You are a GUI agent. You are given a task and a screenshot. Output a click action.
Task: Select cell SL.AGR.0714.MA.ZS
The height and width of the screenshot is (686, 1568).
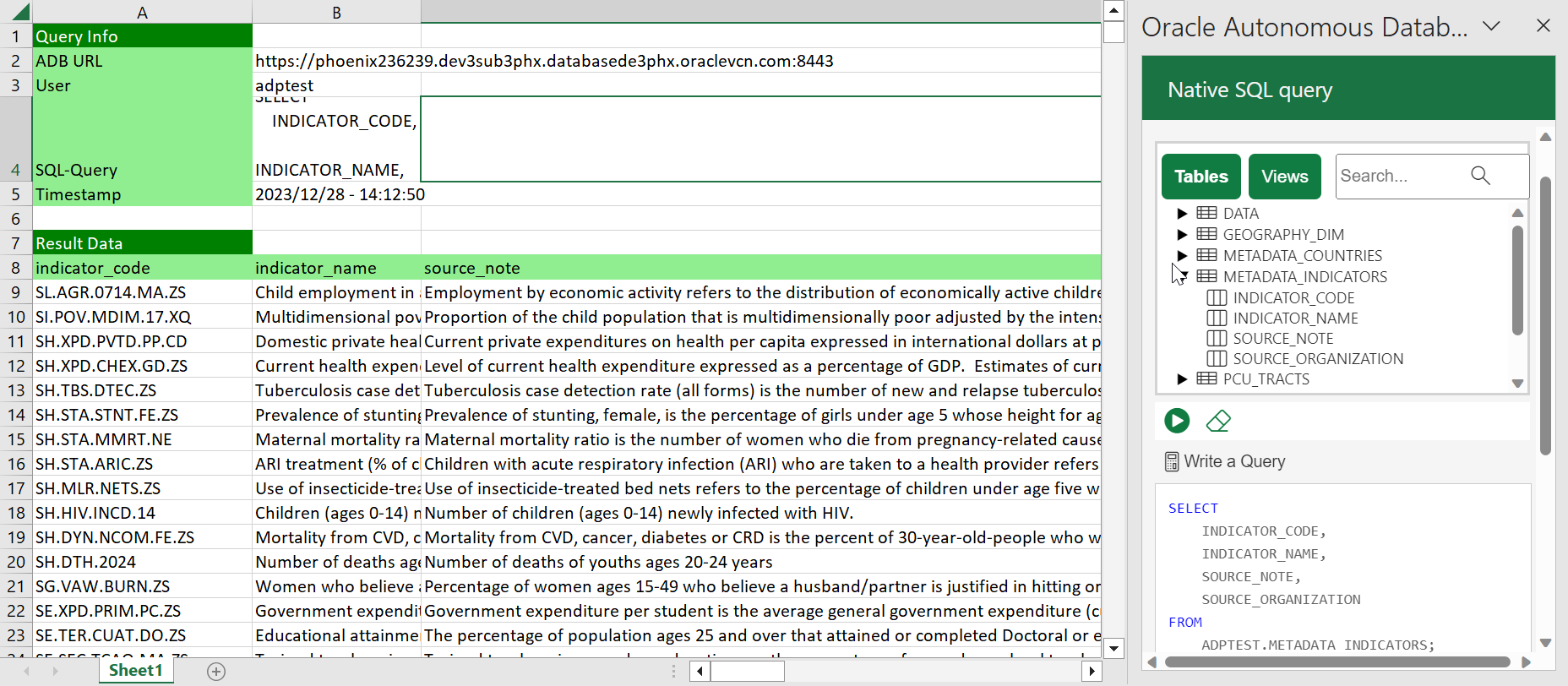click(x=142, y=292)
